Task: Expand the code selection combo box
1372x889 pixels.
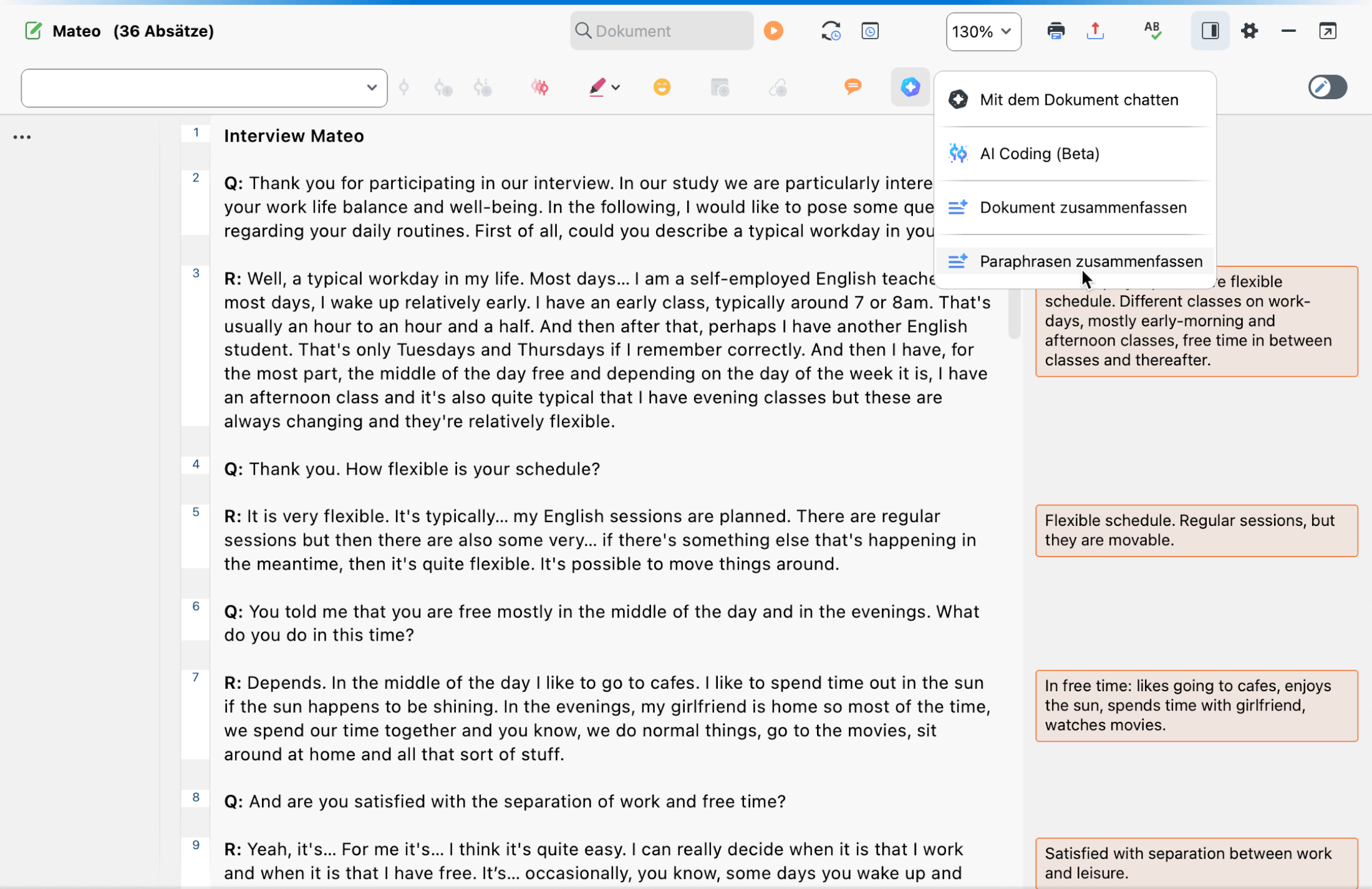Action: [x=372, y=87]
